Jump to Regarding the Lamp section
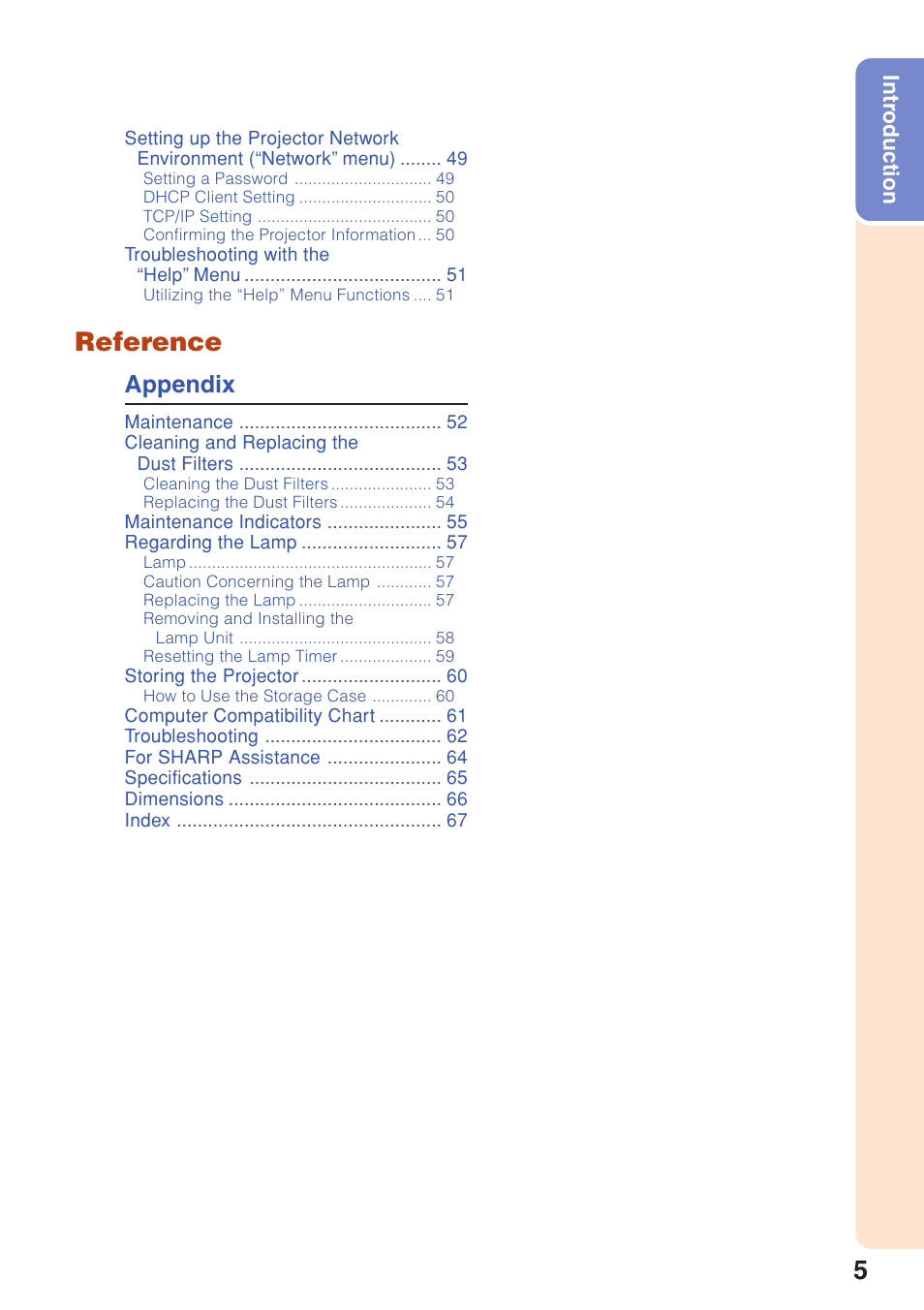Viewport: 924px width, 1310px height. [210, 543]
